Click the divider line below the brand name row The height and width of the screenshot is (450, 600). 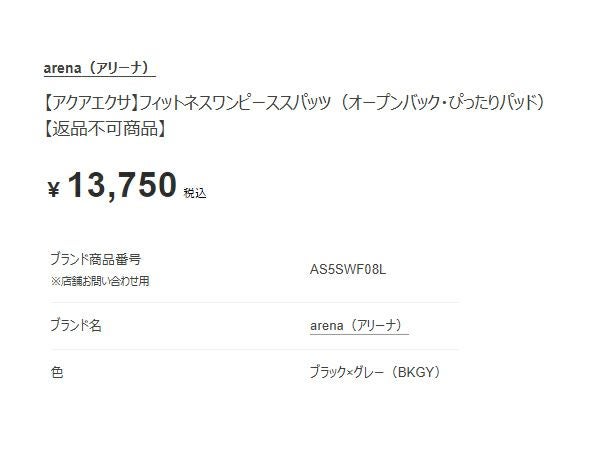[255, 349]
